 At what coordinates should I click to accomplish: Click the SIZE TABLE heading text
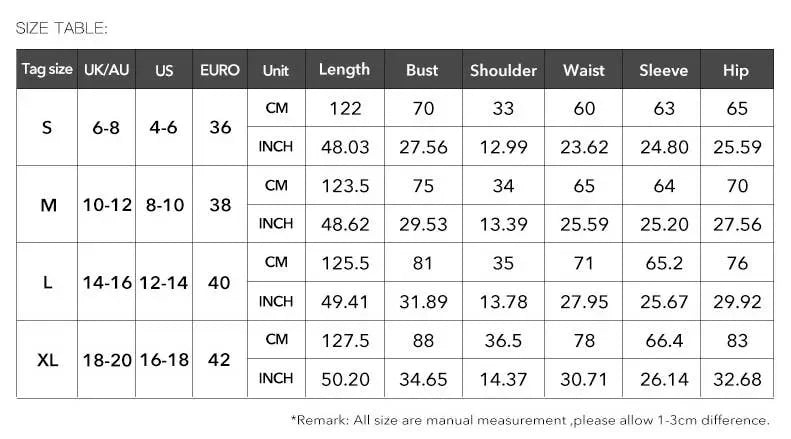click(62, 28)
